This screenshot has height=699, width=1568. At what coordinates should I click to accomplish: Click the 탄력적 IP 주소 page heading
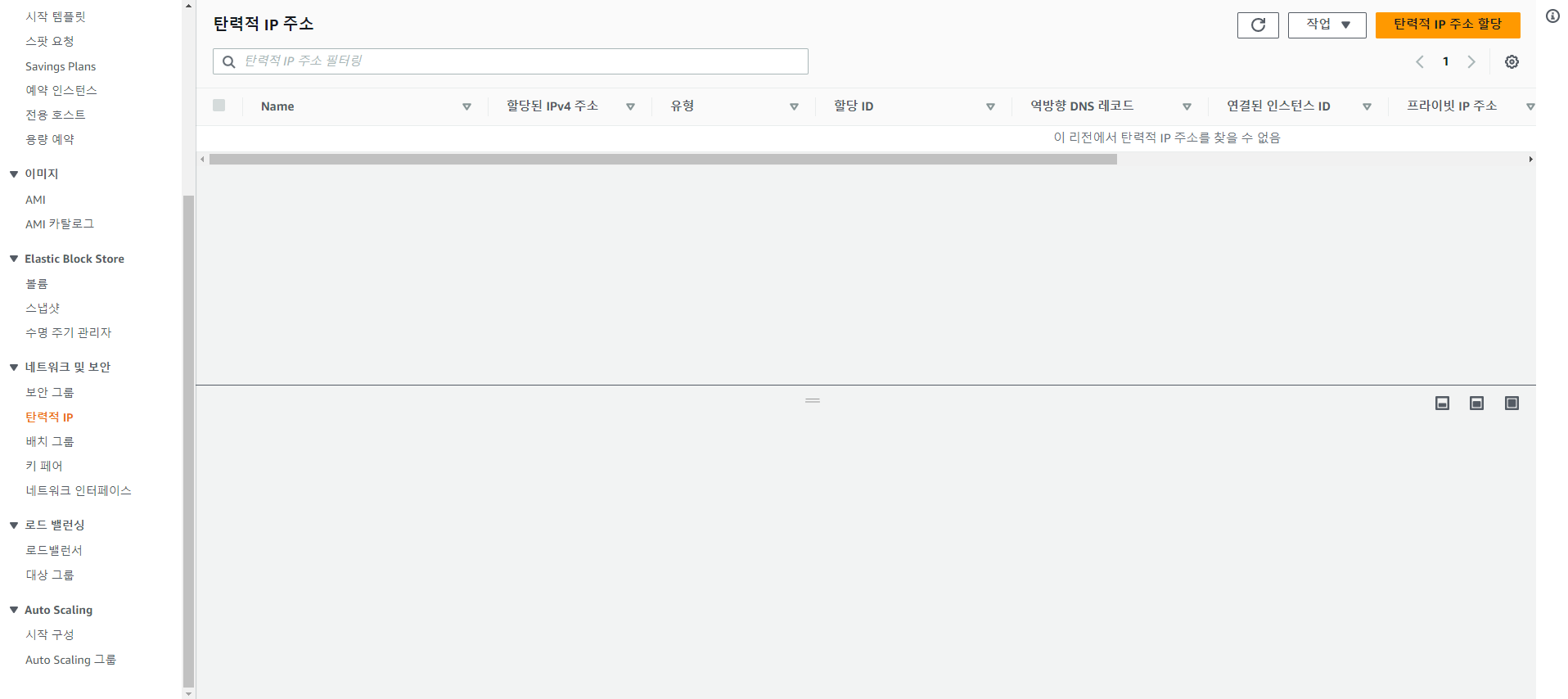coord(264,24)
